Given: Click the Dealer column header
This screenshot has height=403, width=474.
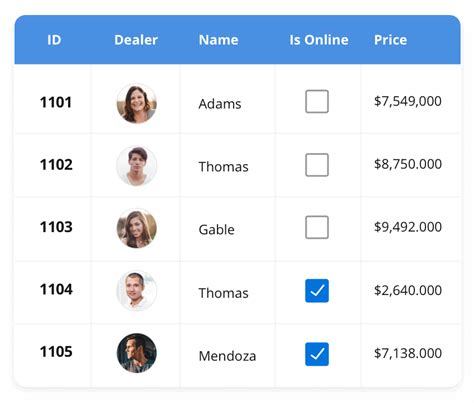Looking at the screenshot, I should point(136,40).
